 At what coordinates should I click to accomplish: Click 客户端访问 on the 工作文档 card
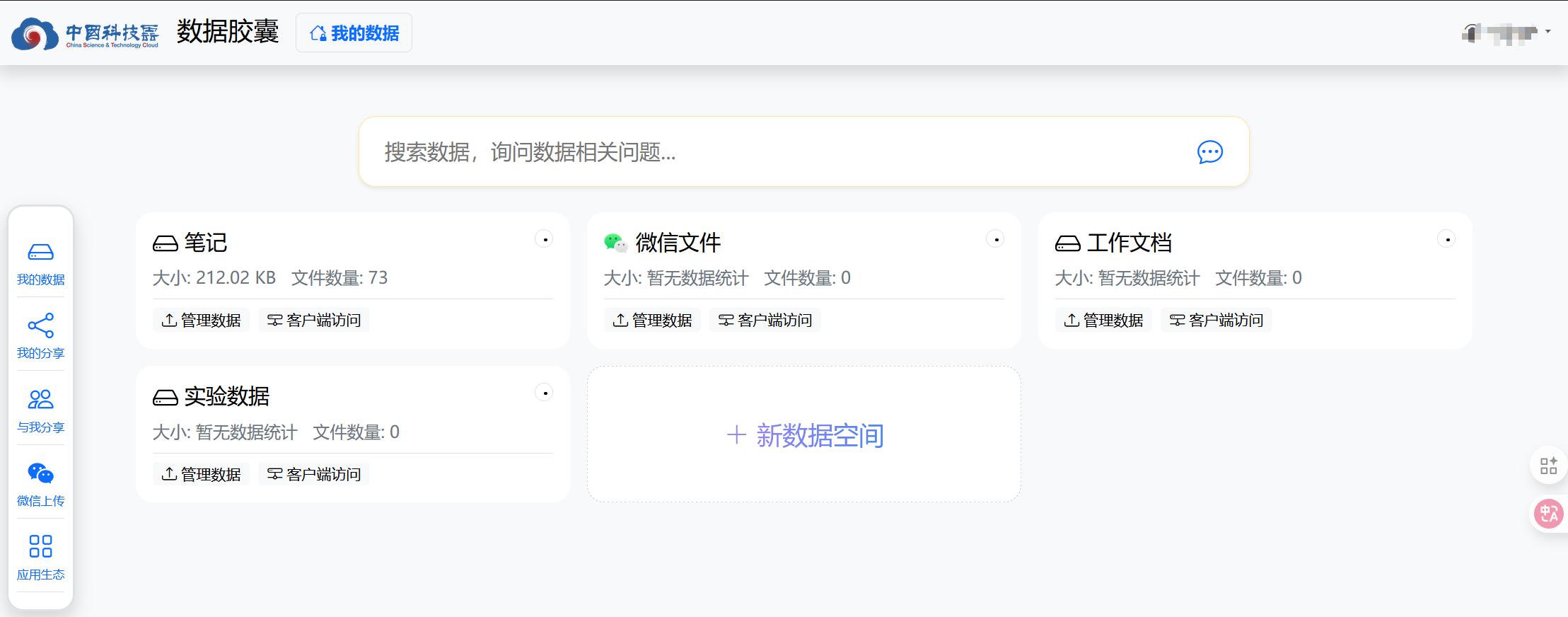pos(1216,320)
